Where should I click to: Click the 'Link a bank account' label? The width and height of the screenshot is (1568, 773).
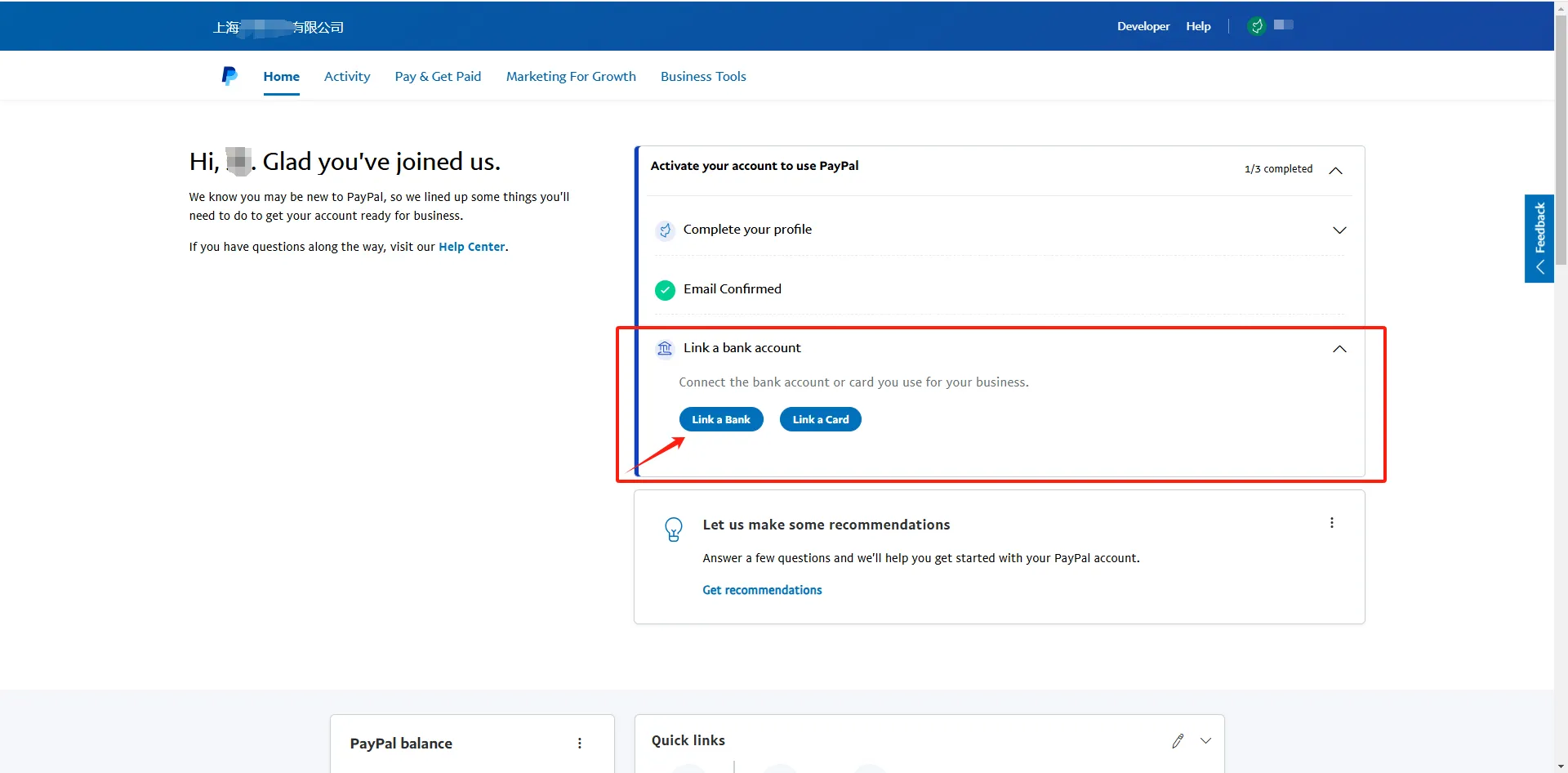(x=742, y=348)
